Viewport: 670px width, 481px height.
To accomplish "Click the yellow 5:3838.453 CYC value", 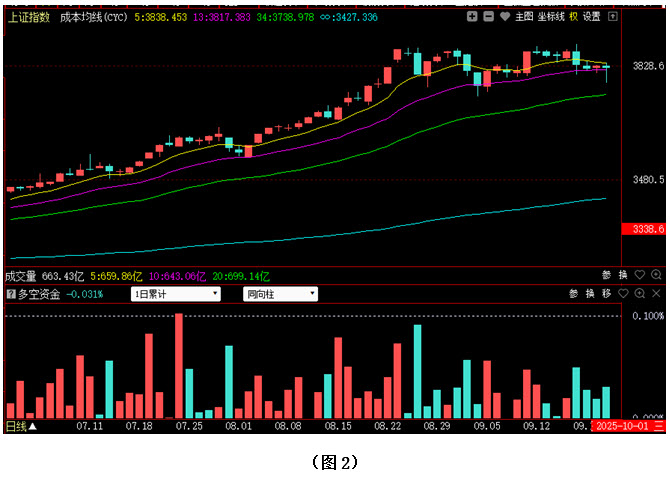I will (161, 18).
